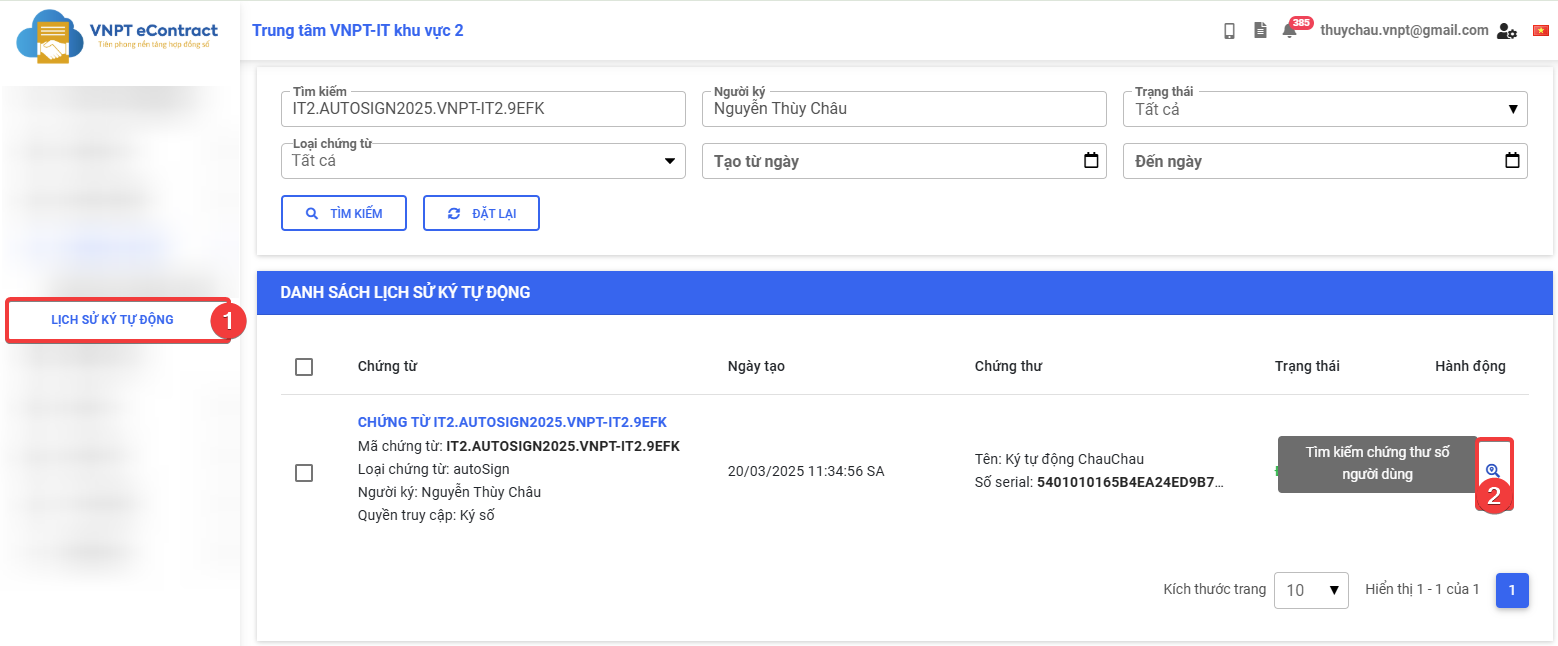Click the magnifier certificate search action icon

(1493, 471)
